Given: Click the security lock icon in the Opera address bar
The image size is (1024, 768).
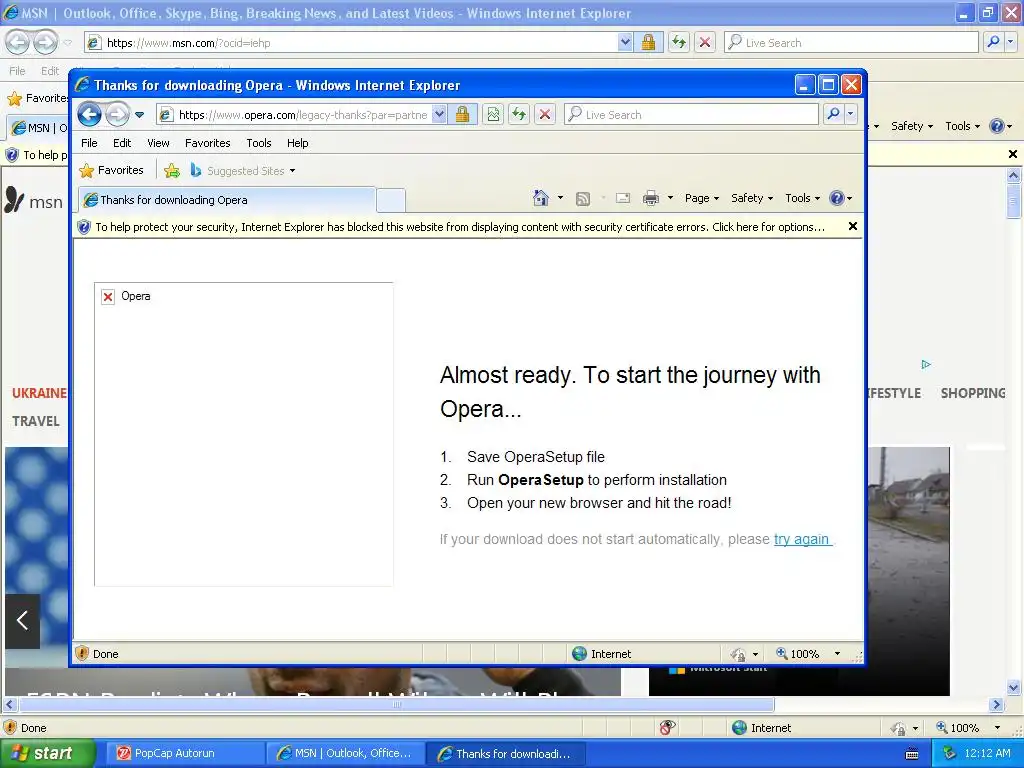Looking at the screenshot, I should click(x=462, y=115).
